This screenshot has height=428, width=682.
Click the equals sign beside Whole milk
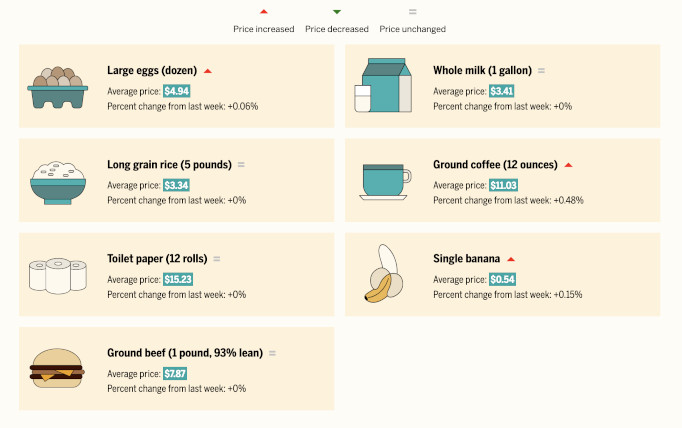point(541,70)
